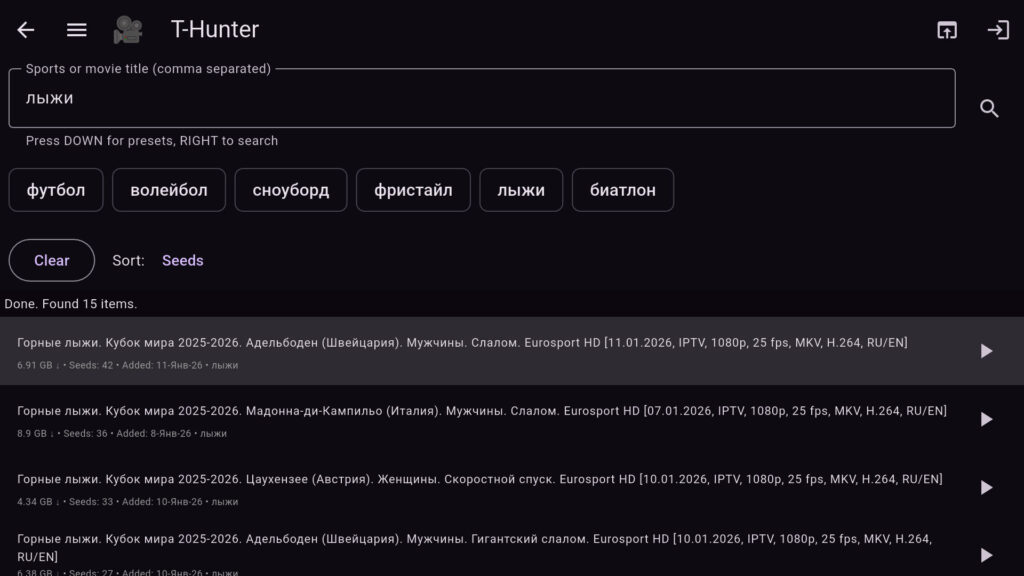The image size is (1024, 576).
Task: Click the back arrow icon
Action: [26, 30]
